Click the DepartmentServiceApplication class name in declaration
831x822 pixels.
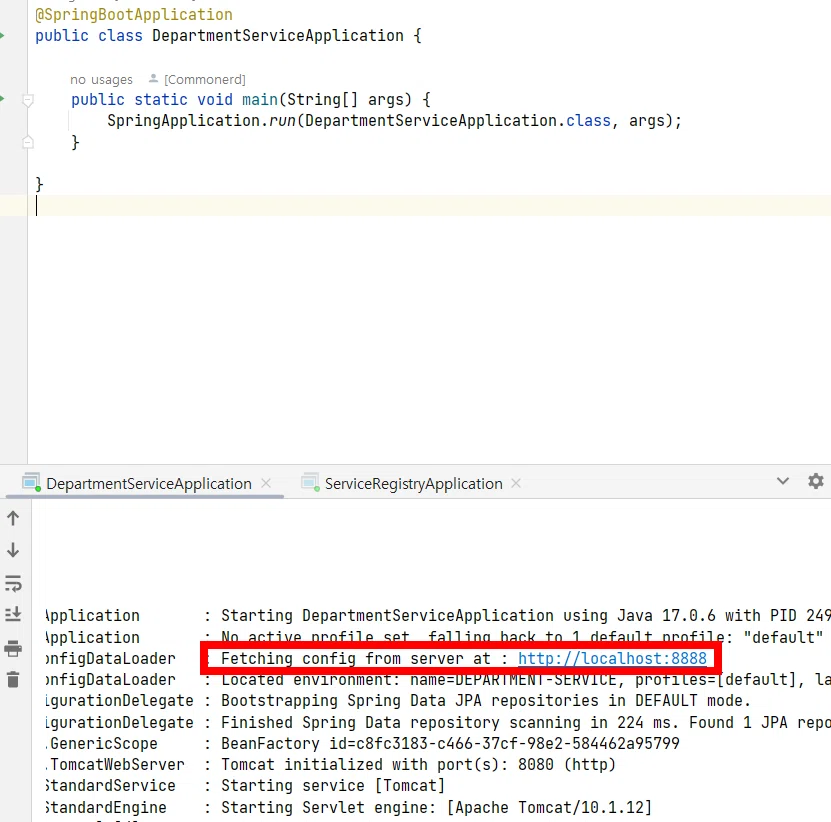point(278,36)
